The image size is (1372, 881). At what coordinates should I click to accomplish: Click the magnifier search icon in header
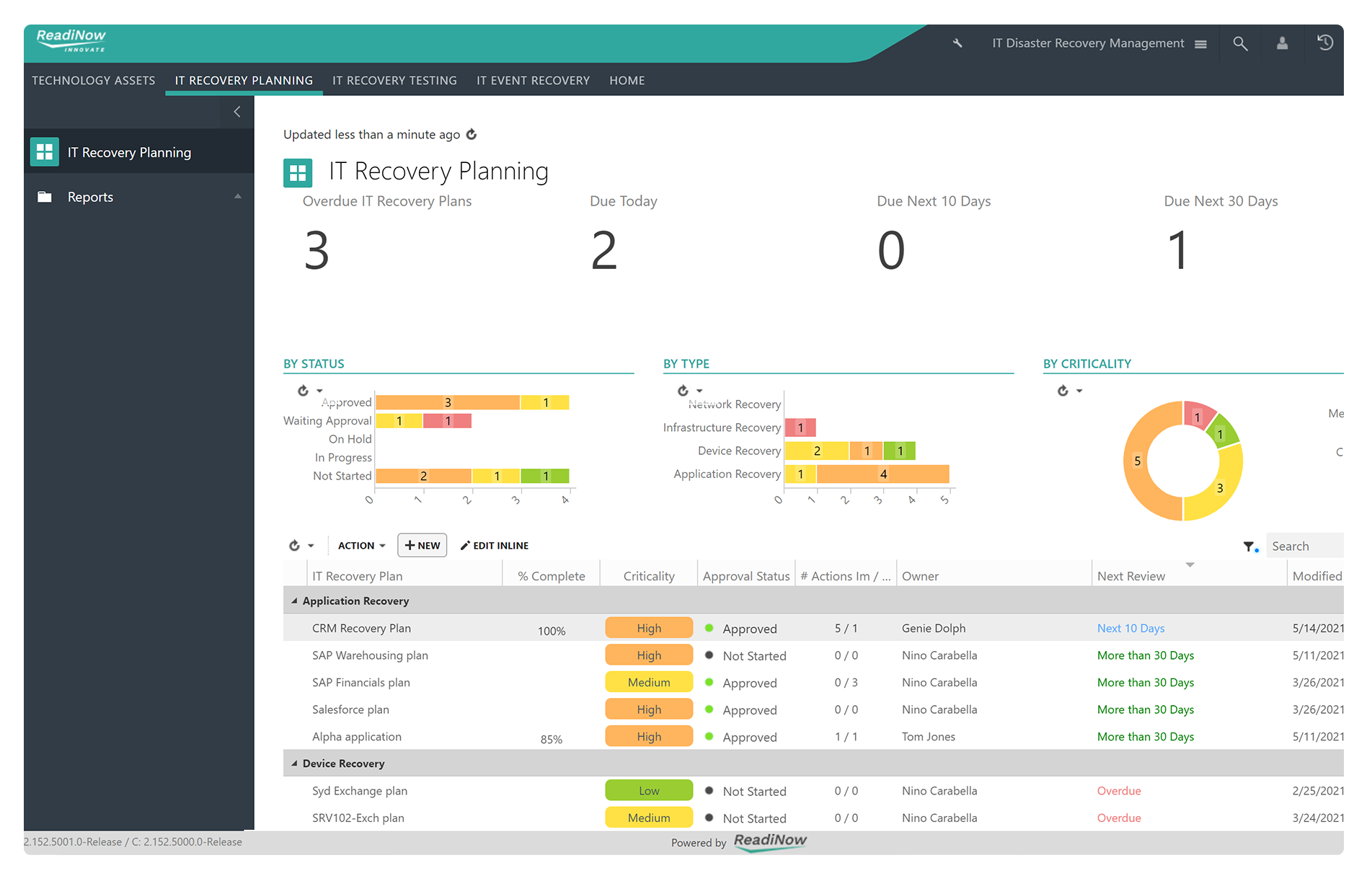point(1240,43)
